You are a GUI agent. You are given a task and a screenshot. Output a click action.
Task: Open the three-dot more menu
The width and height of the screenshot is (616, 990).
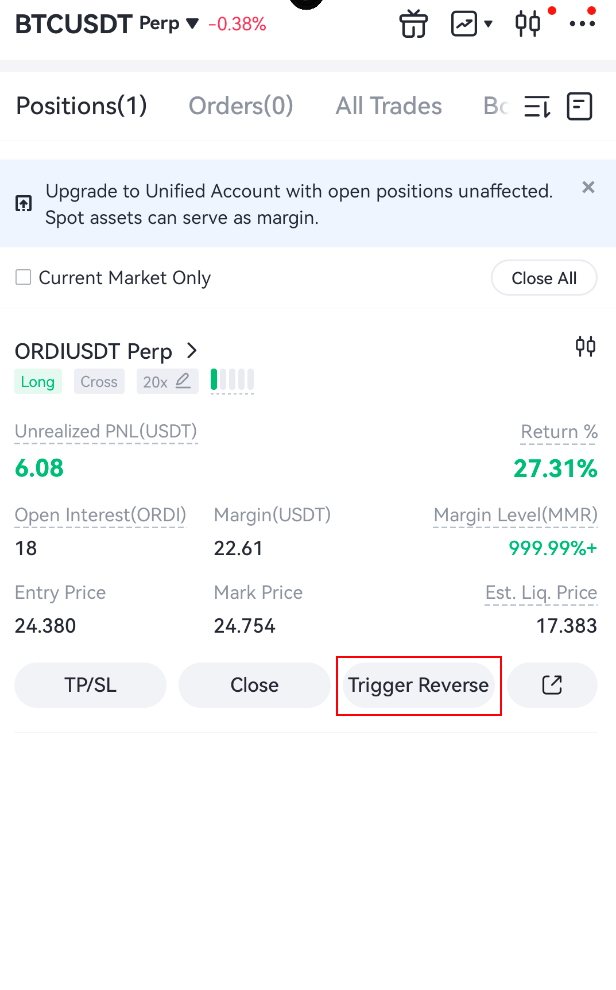[582, 23]
